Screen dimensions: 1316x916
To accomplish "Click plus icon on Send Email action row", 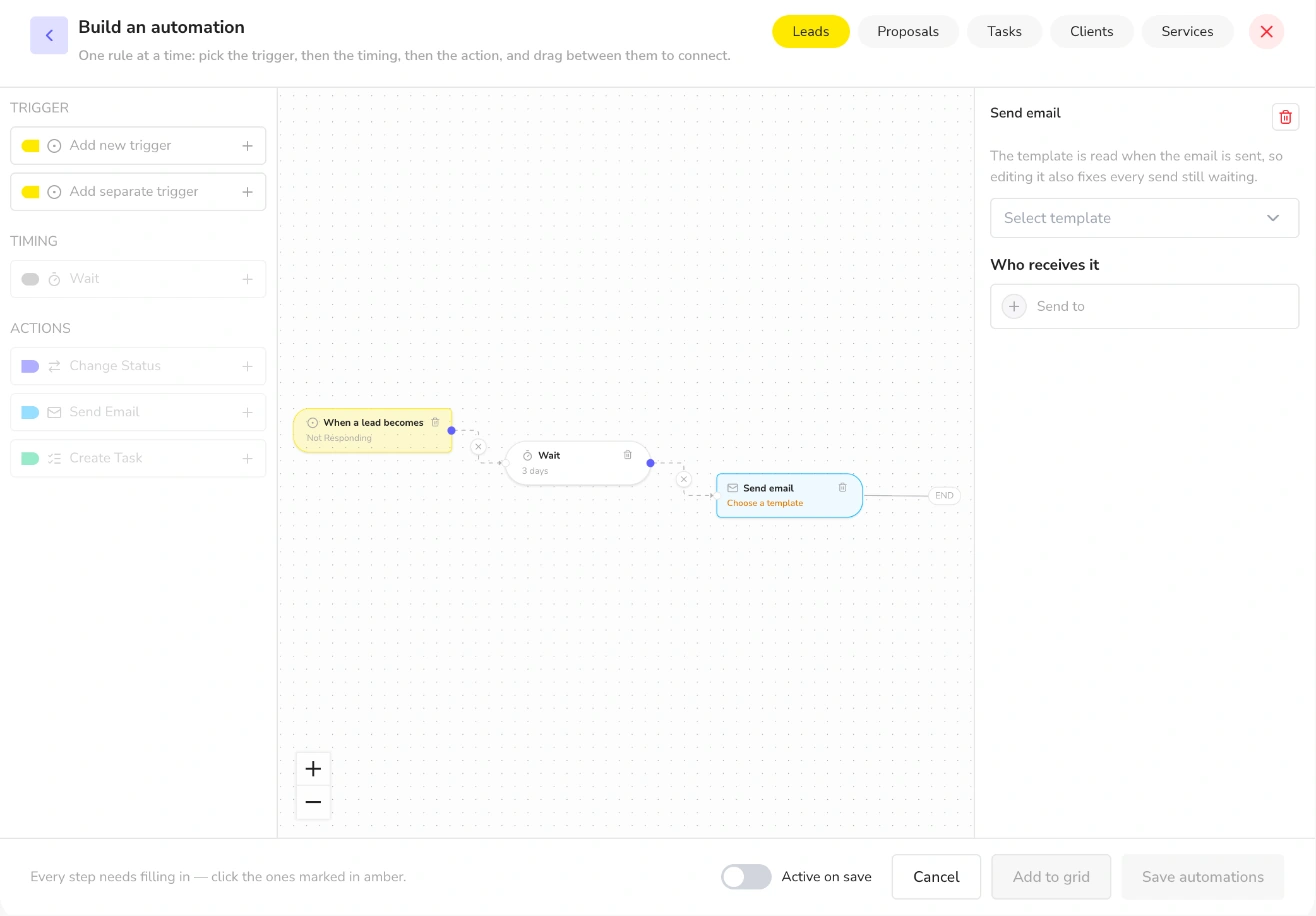I will [247, 412].
